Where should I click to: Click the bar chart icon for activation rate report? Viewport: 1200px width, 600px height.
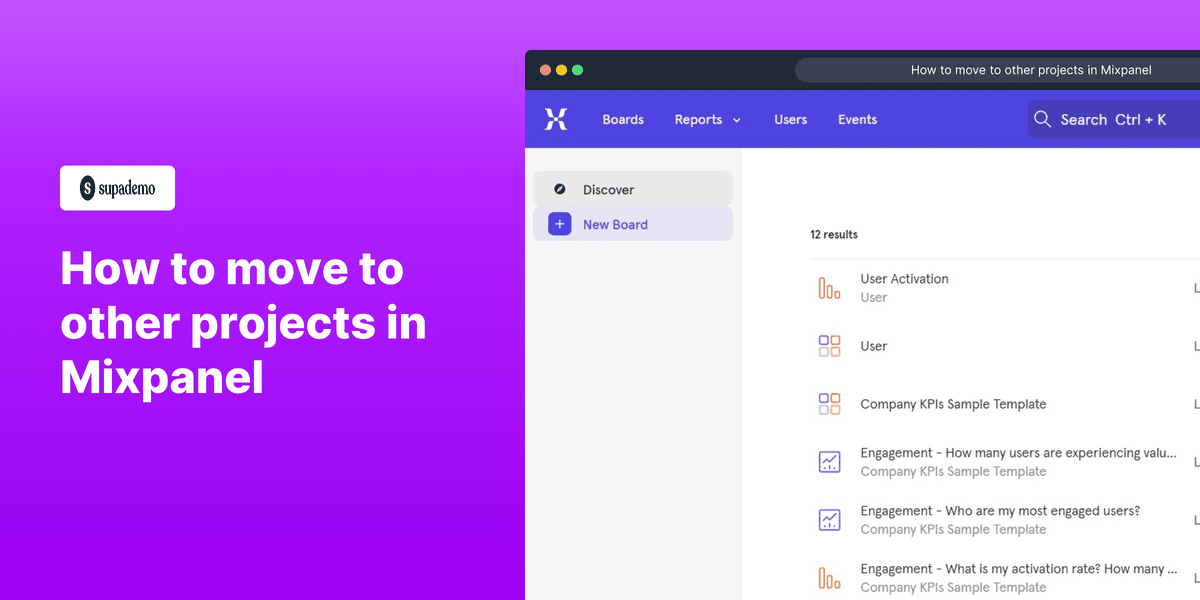(x=829, y=577)
